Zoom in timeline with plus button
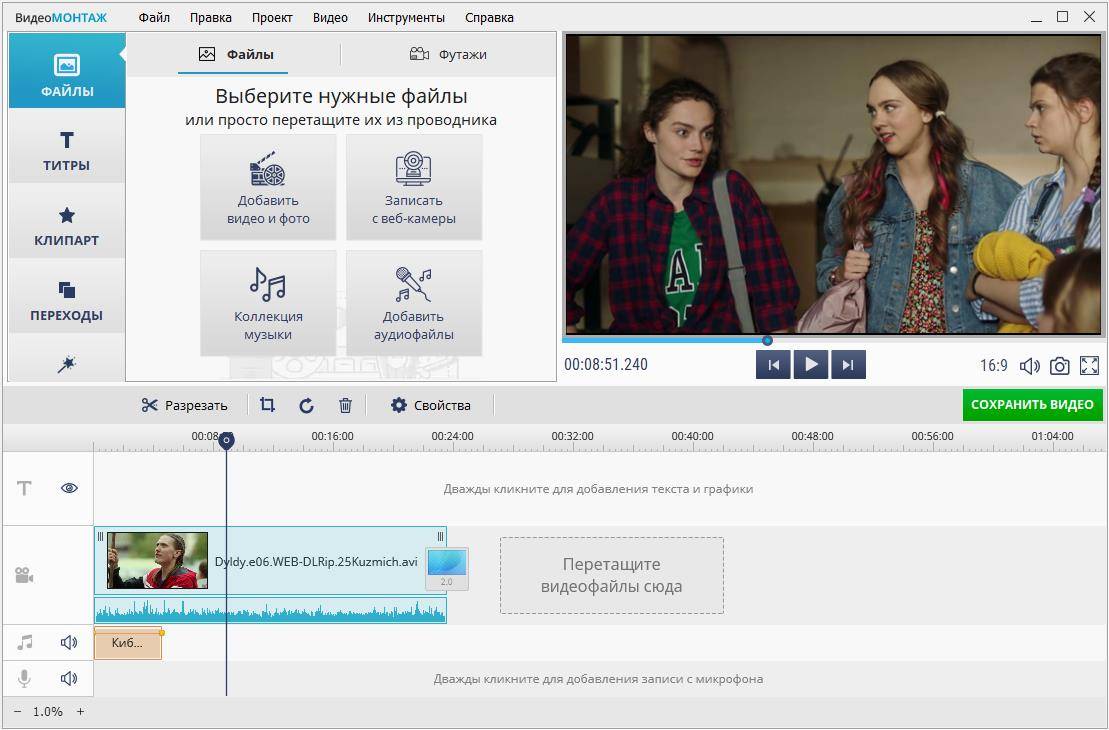The width and height of the screenshot is (1109, 730). coord(81,712)
